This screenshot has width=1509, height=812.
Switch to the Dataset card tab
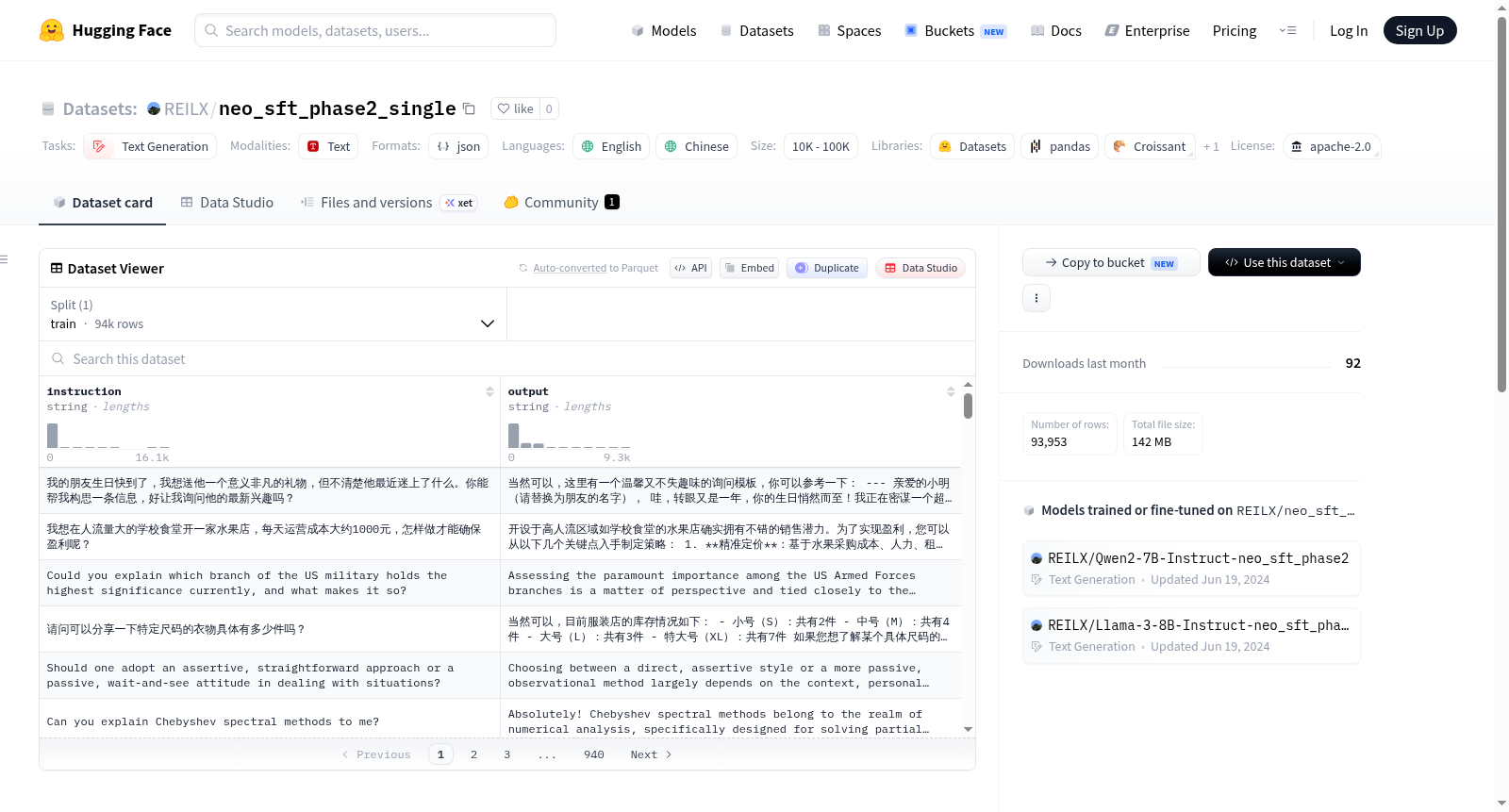pyautogui.click(x=102, y=202)
